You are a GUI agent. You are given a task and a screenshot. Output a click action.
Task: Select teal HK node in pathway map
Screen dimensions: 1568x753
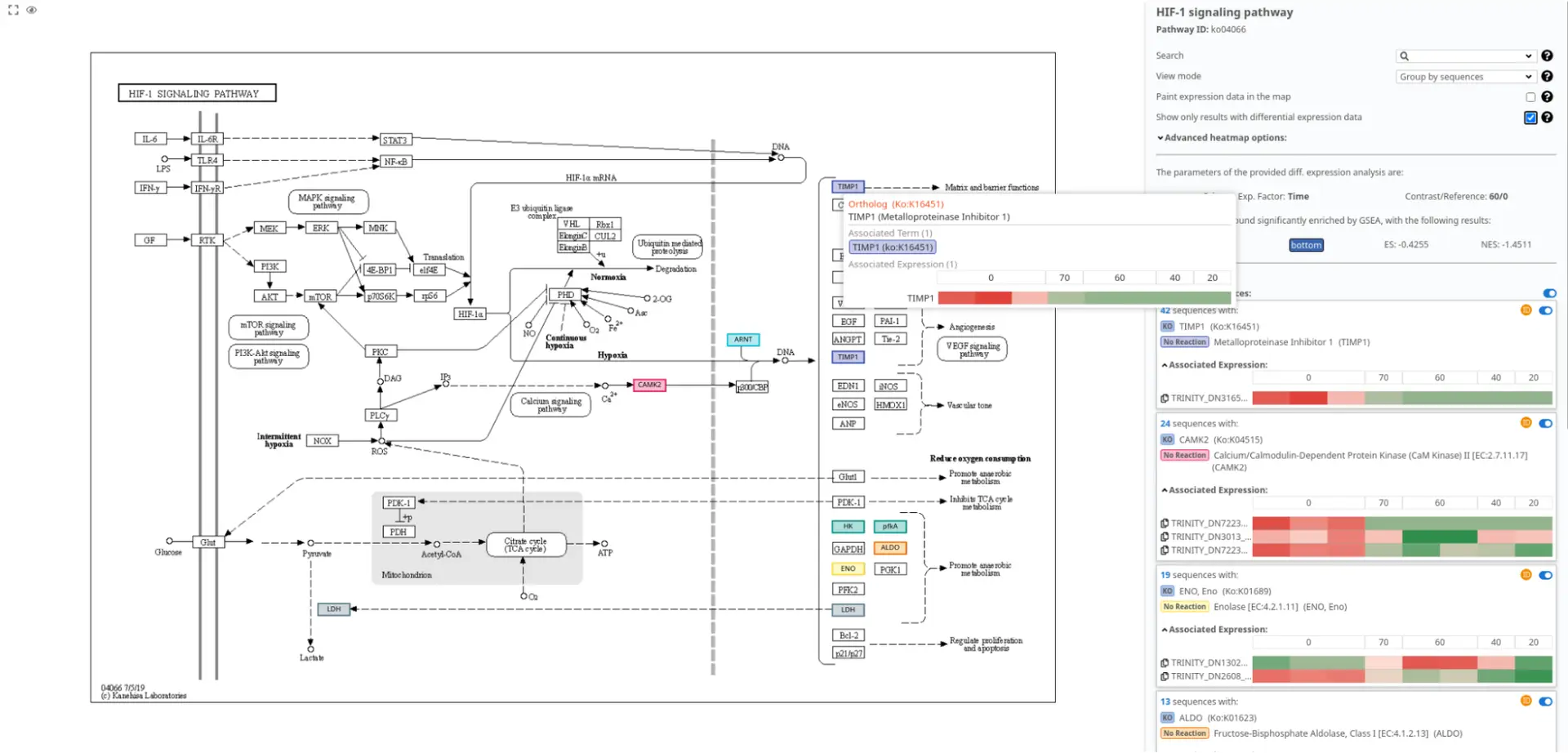point(848,527)
